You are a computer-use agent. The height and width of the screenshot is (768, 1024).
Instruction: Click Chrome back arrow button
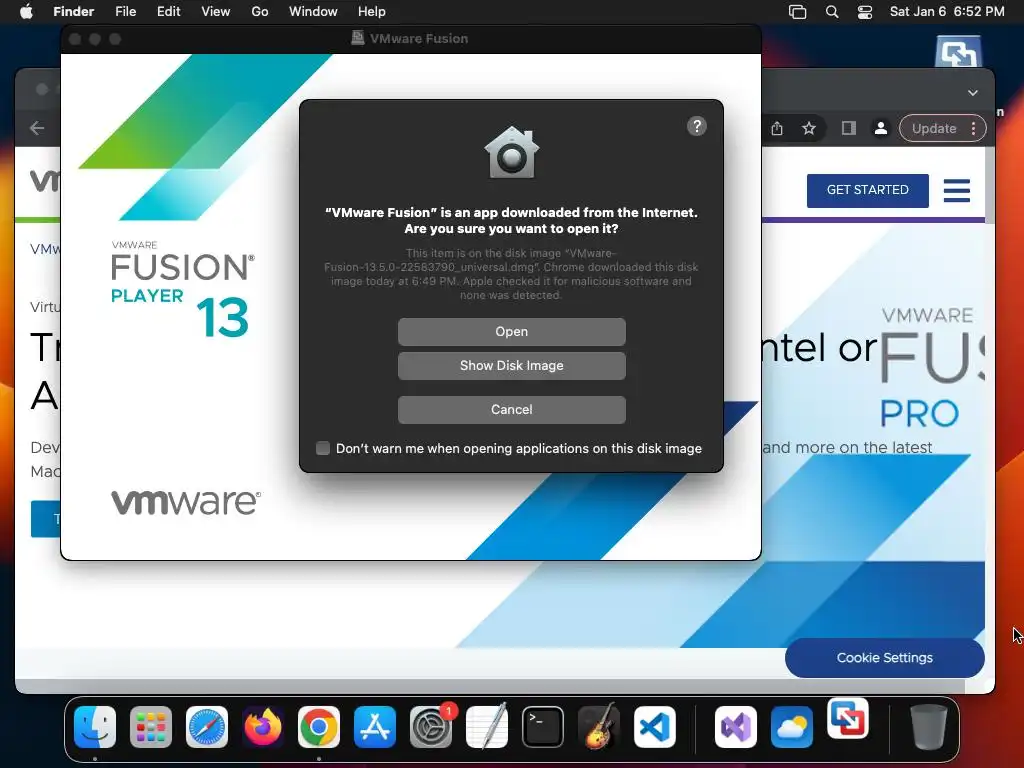tap(37, 129)
